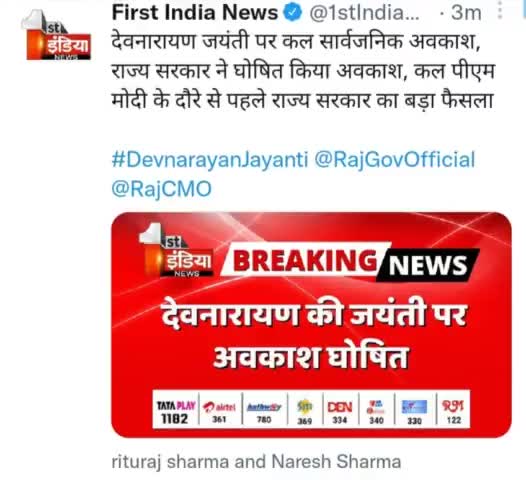Click the DEN 334 channel logo

click(x=339, y=412)
